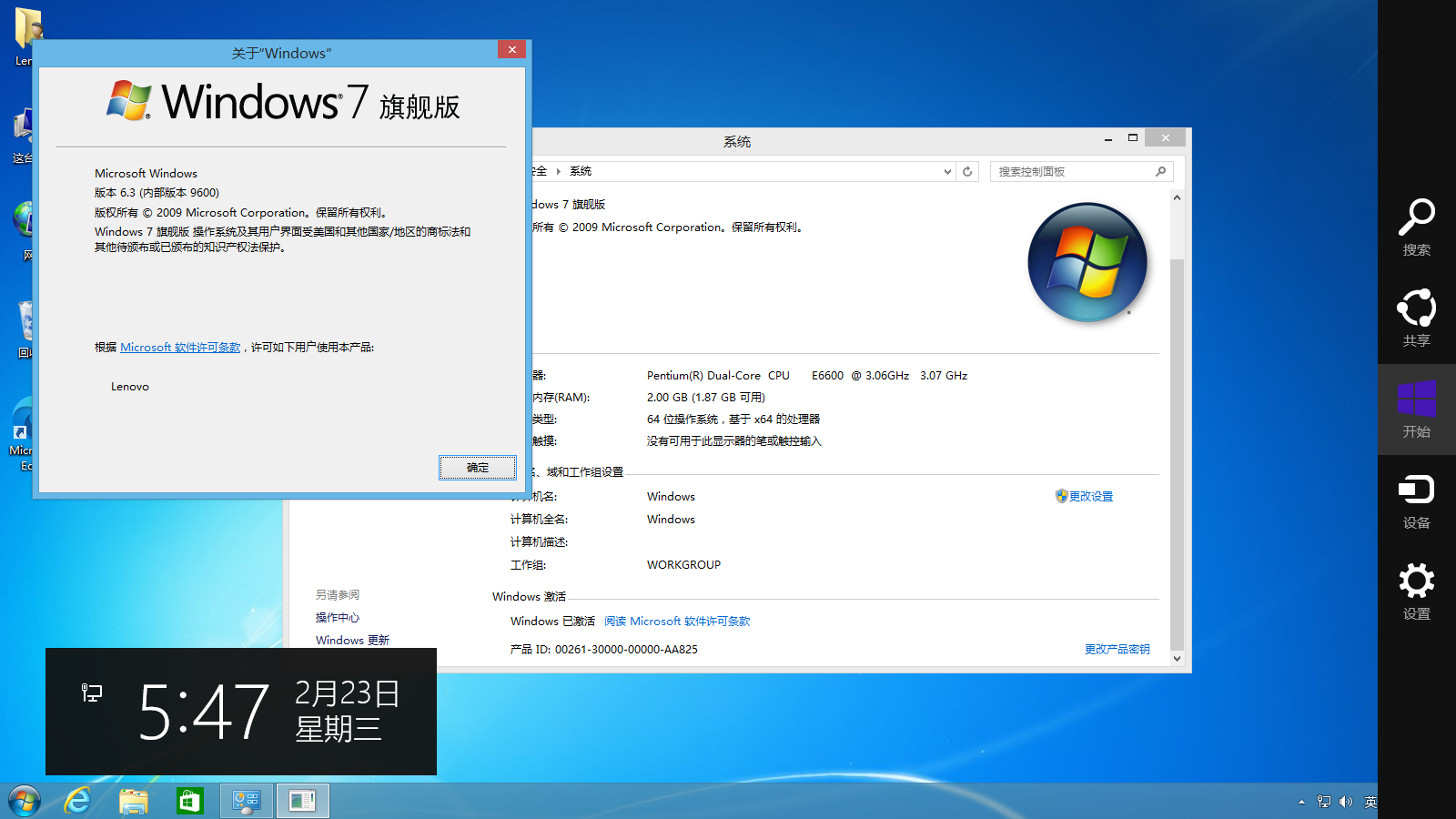Click the volume speaker tray icon

1346,802
